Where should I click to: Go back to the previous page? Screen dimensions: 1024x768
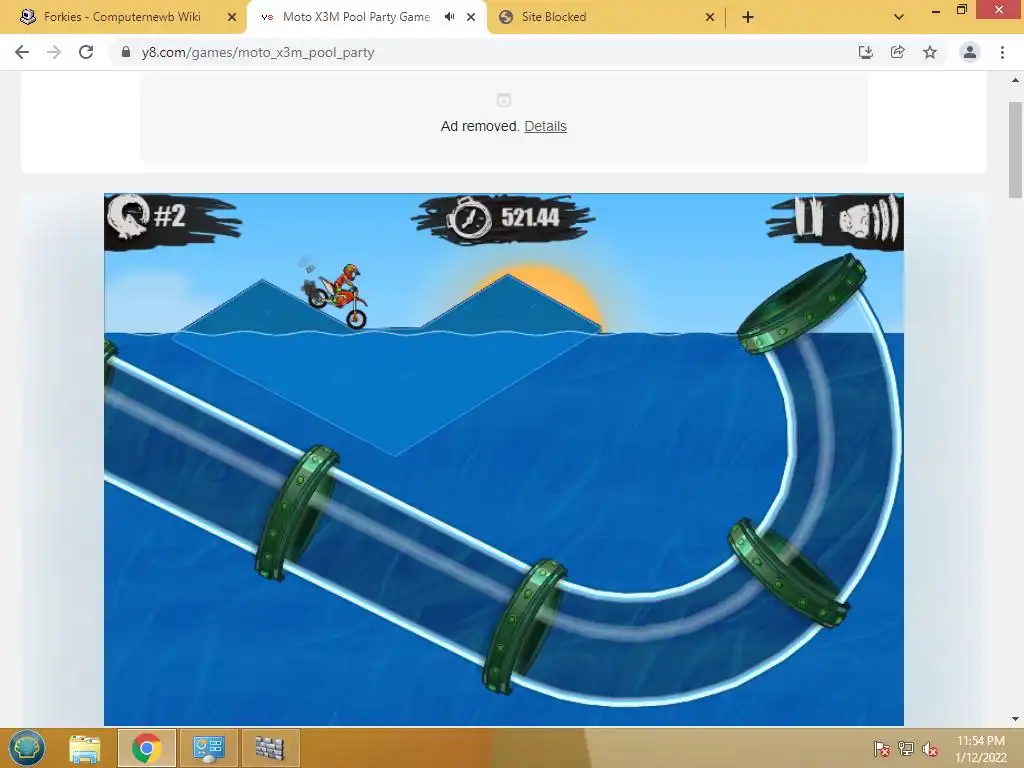22,52
